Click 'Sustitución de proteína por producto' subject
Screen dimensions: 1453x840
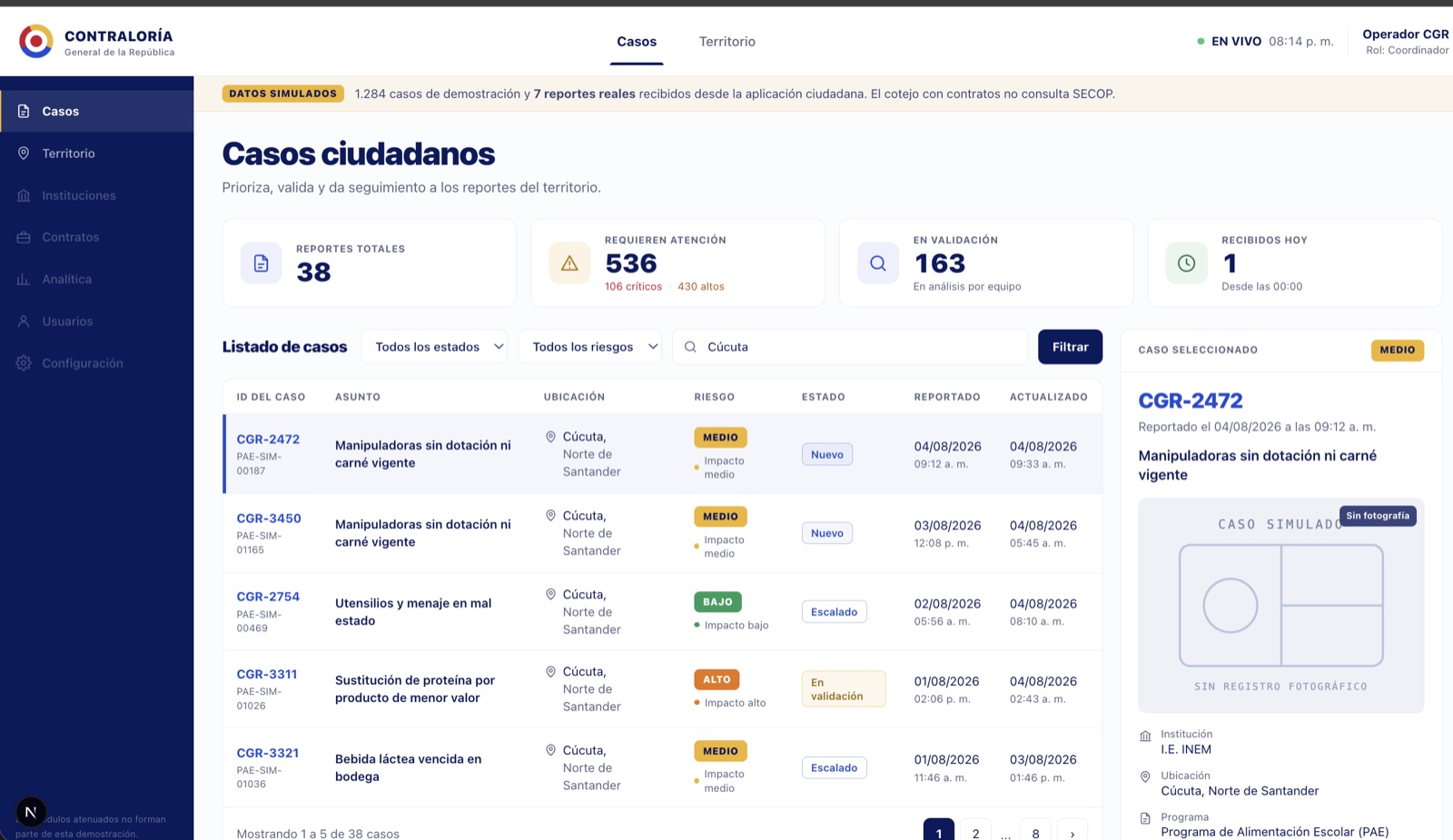tap(415, 689)
